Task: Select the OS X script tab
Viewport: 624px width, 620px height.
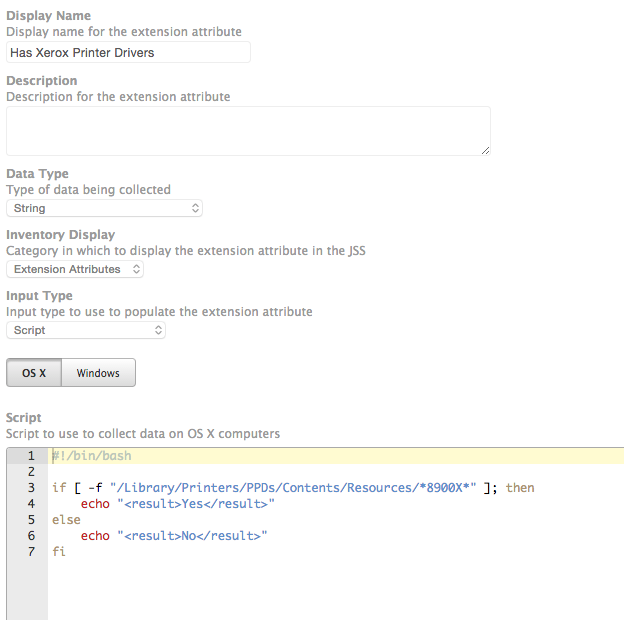Action: (x=34, y=373)
